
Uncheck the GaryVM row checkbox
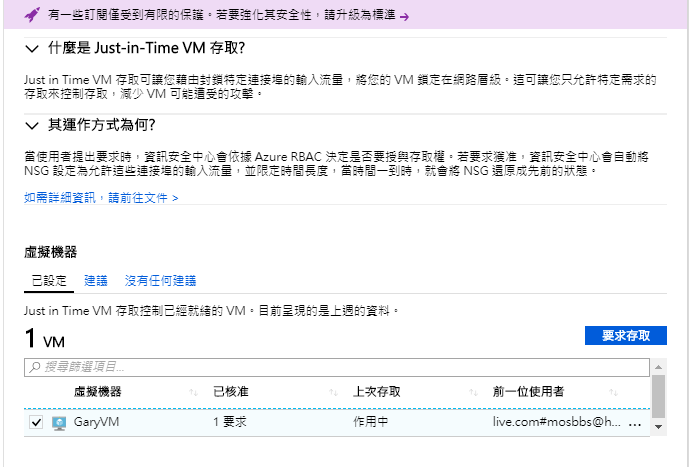tap(36, 423)
